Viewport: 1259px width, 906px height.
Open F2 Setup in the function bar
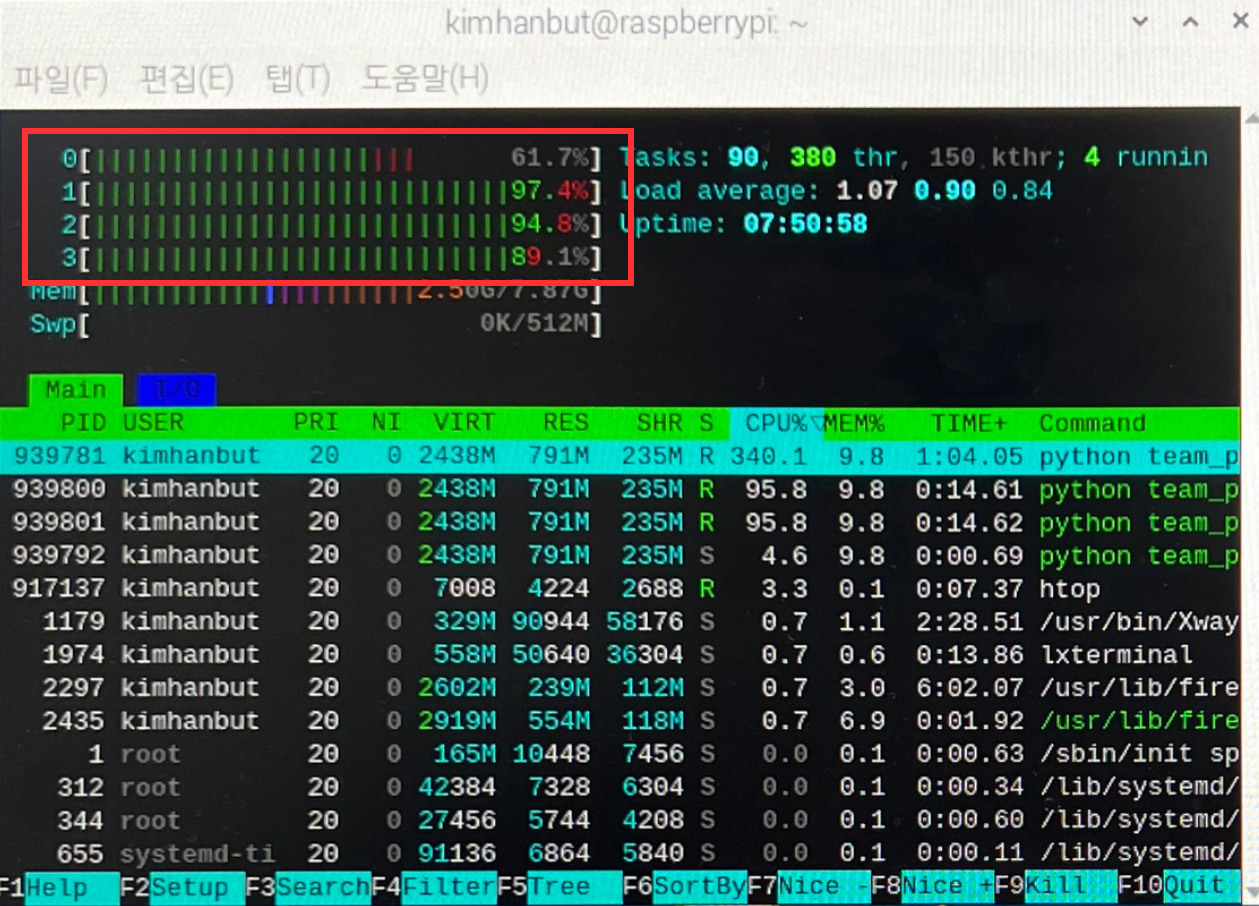click(x=182, y=887)
